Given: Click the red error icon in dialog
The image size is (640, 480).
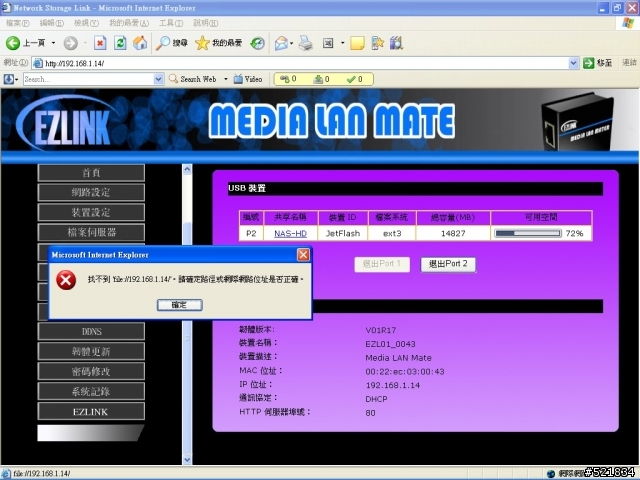Looking at the screenshot, I should click(66, 280).
